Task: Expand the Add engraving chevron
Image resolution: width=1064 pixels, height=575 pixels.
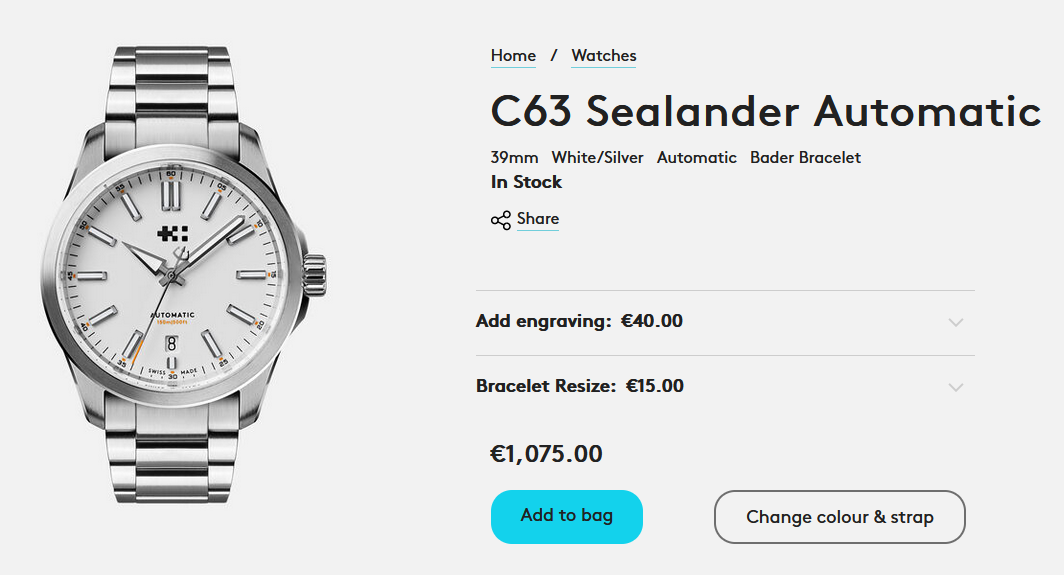Action: point(956,322)
